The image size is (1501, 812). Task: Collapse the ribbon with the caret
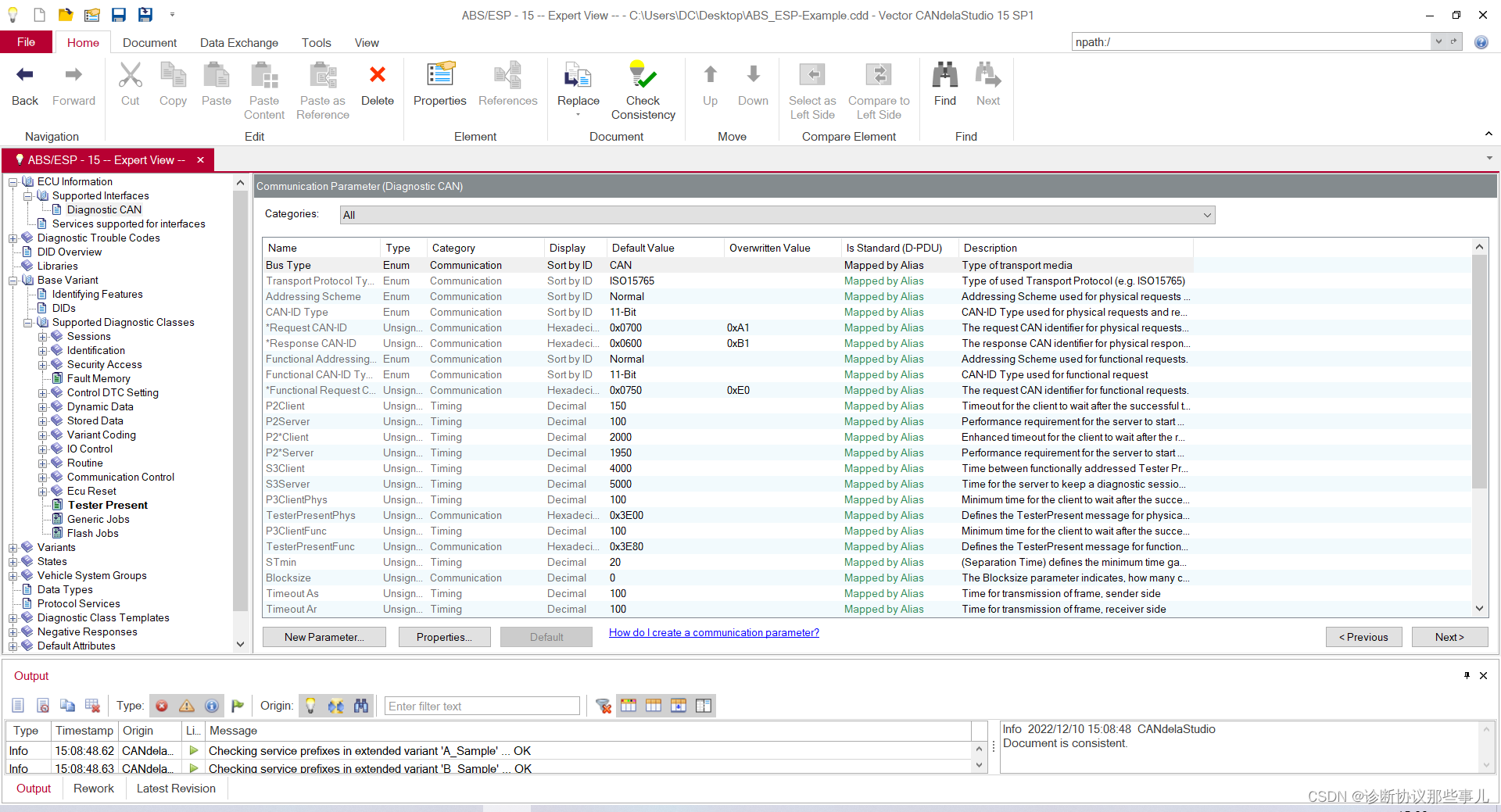point(1488,134)
